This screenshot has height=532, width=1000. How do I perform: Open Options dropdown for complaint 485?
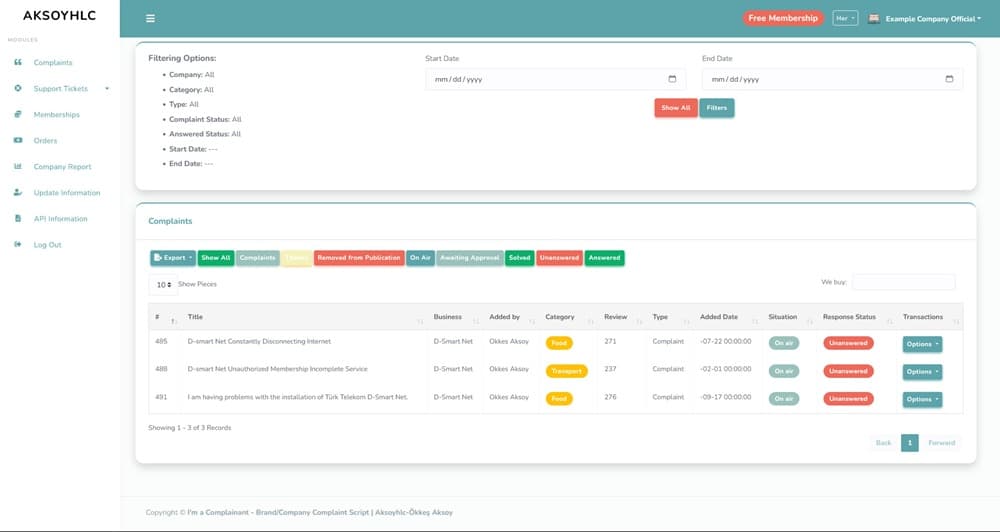pos(922,343)
